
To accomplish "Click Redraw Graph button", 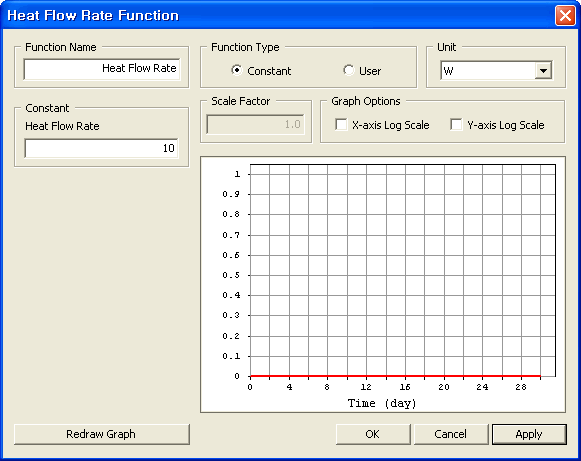I will (x=102, y=434).
